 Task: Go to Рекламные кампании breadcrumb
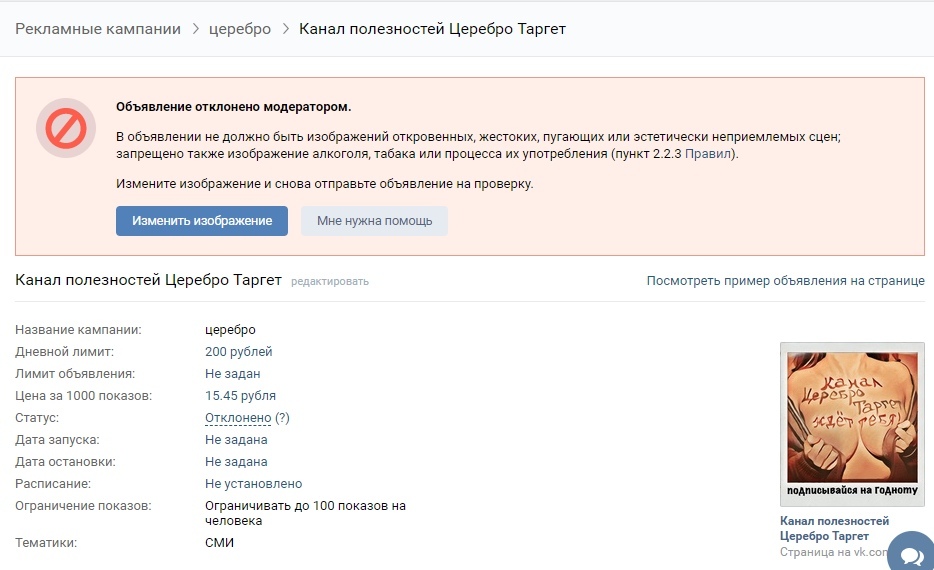point(98,29)
